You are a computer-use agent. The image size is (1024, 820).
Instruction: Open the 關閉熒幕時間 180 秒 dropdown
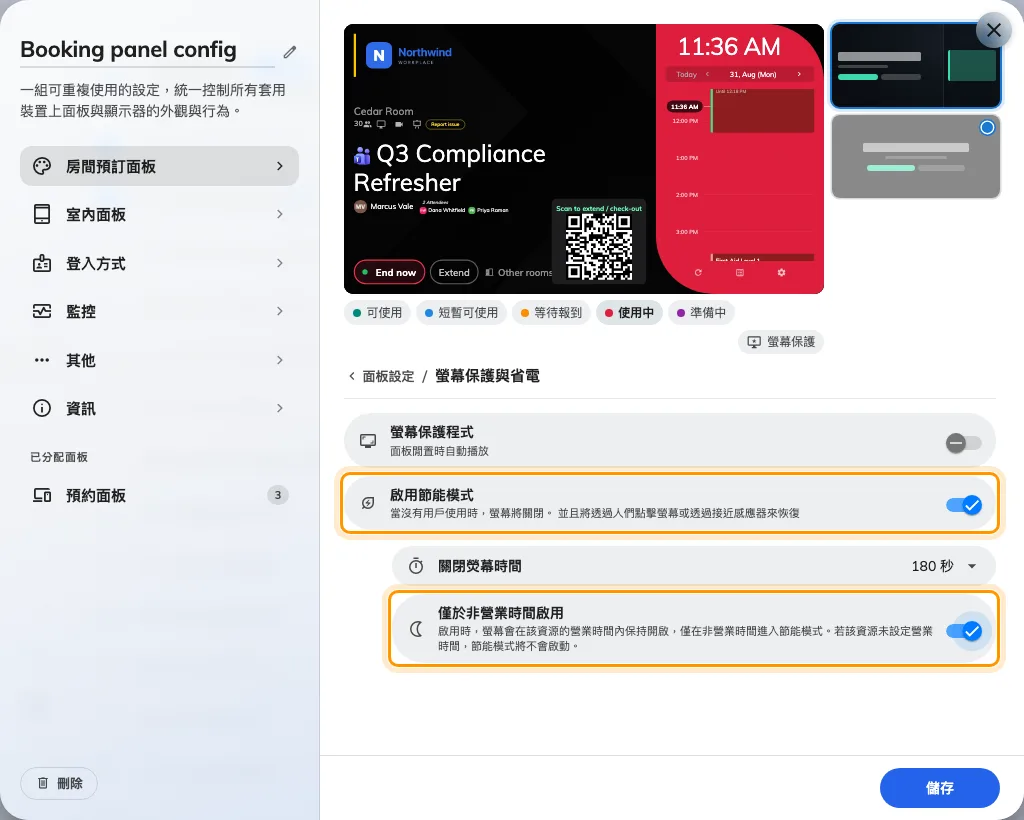(x=944, y=566)
